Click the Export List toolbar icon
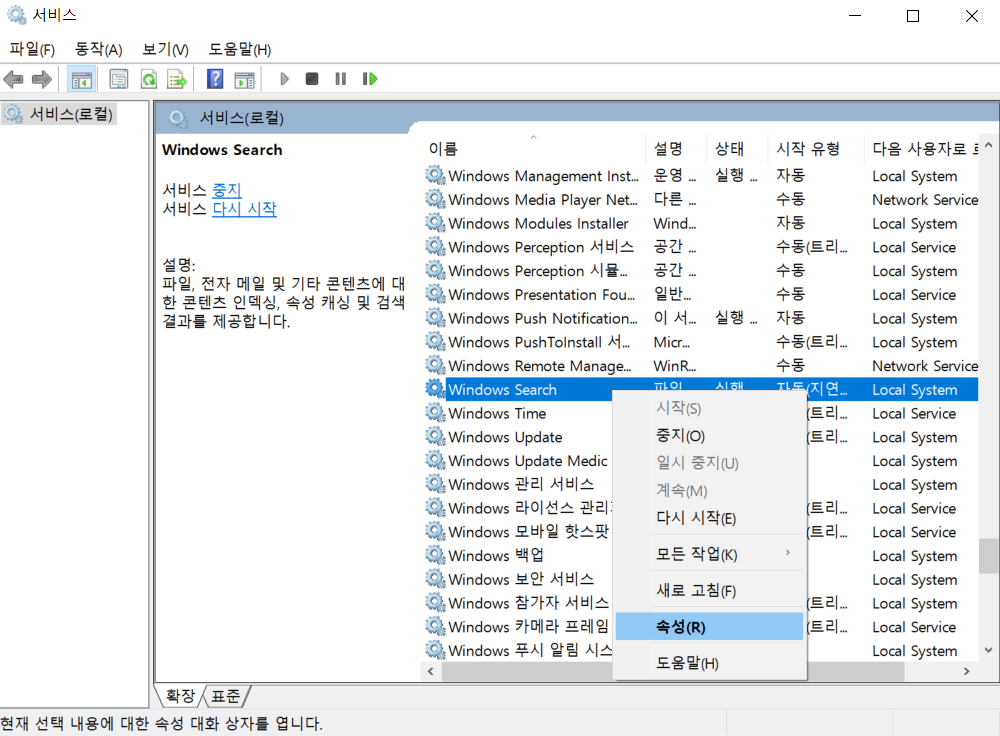This screenshot has width=1000, height=736. click(x=177, y=79)
